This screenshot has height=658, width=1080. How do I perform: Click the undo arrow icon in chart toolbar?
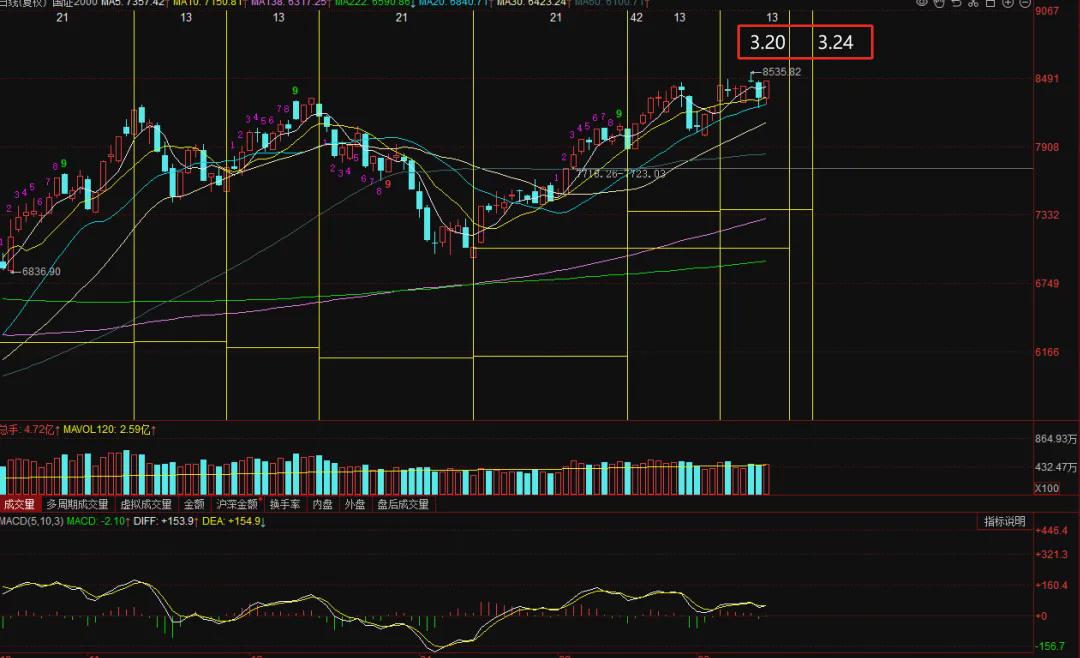tap(956, 3)
